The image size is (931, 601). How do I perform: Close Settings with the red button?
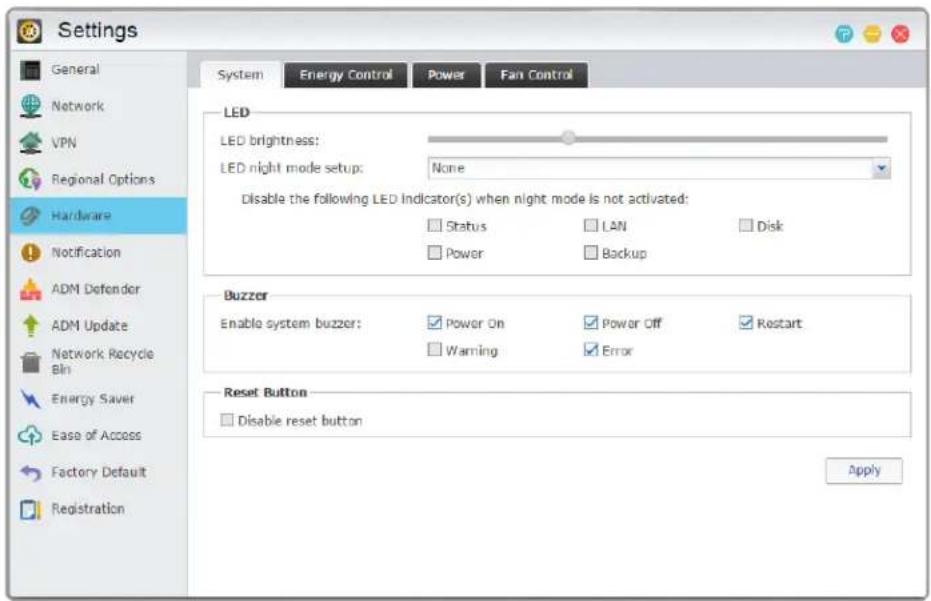click(900, 34)
